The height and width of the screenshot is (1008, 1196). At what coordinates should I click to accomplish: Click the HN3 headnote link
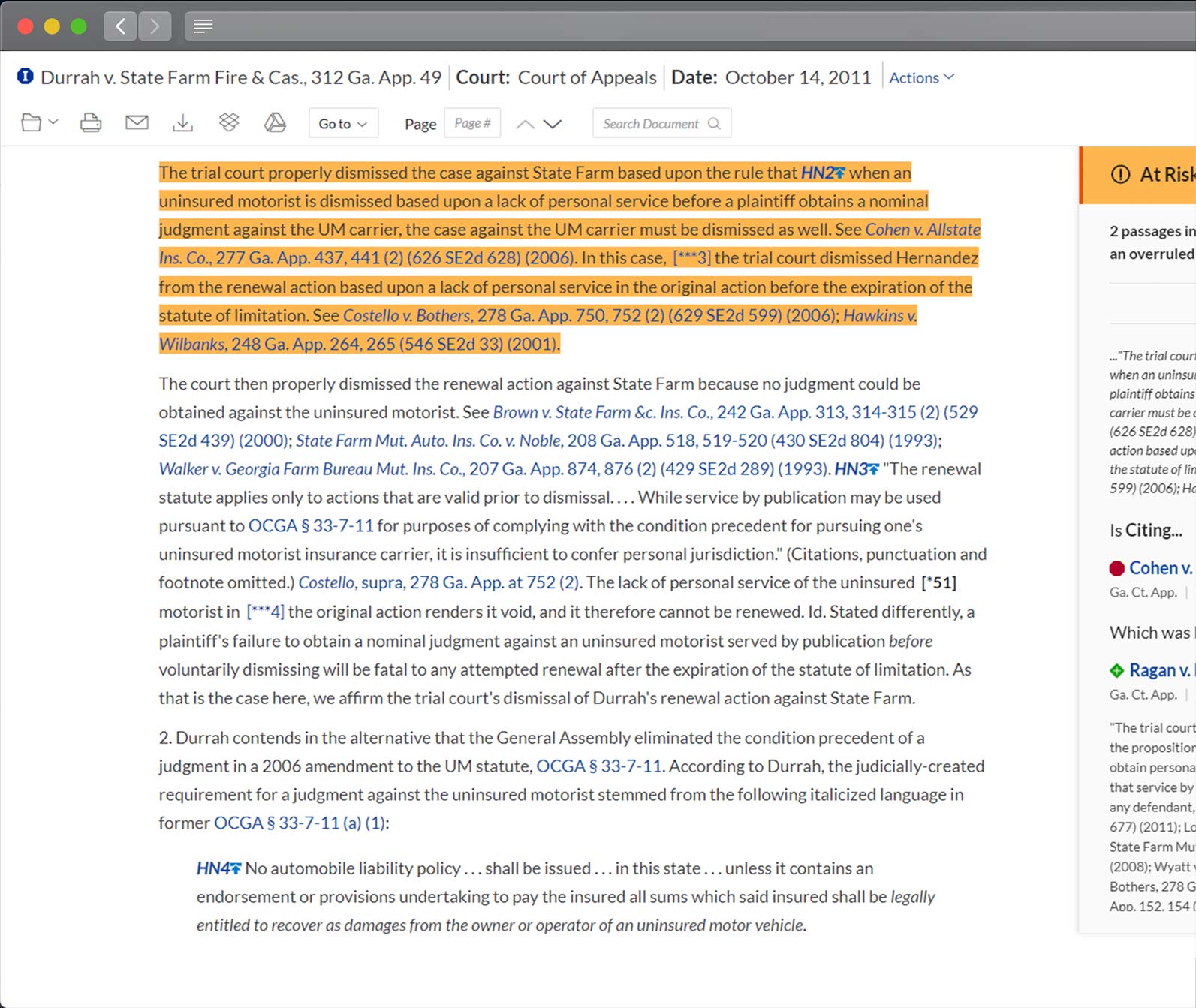857,469
